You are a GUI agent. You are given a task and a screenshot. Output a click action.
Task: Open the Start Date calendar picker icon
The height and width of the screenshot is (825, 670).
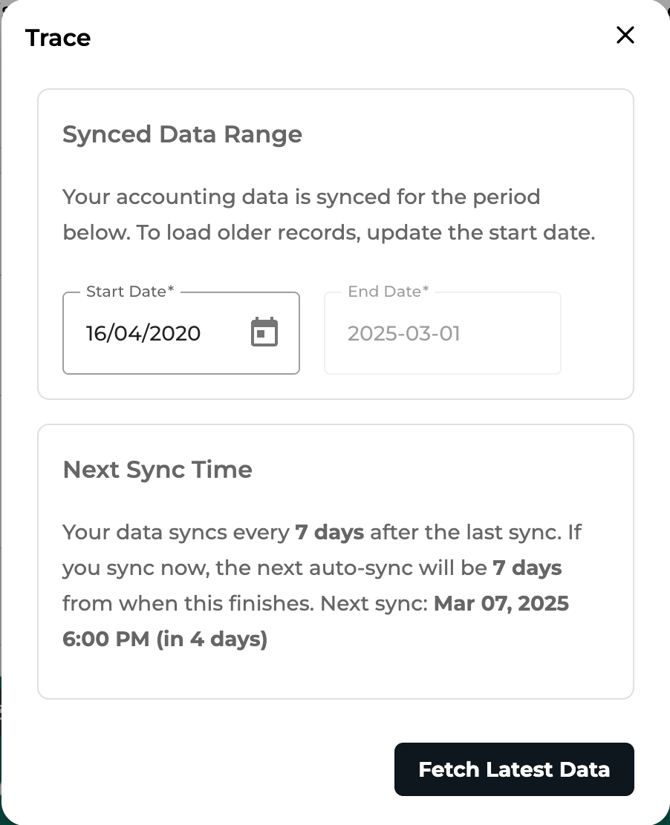(x=264, y=332)
